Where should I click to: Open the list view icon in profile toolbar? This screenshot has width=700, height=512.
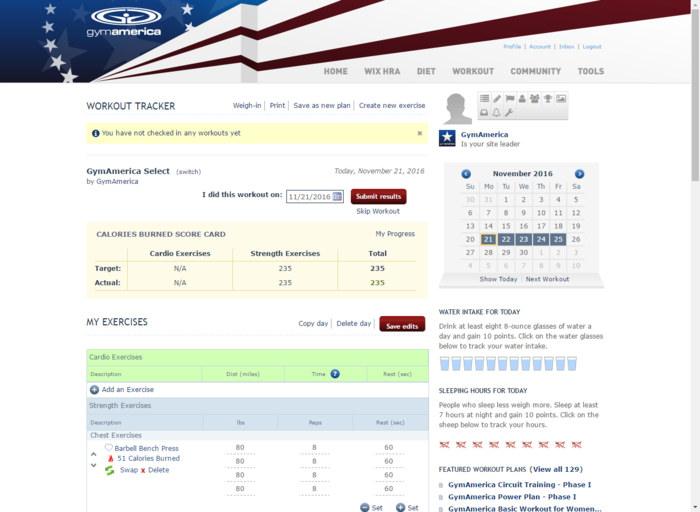click(x=484, y=99)
